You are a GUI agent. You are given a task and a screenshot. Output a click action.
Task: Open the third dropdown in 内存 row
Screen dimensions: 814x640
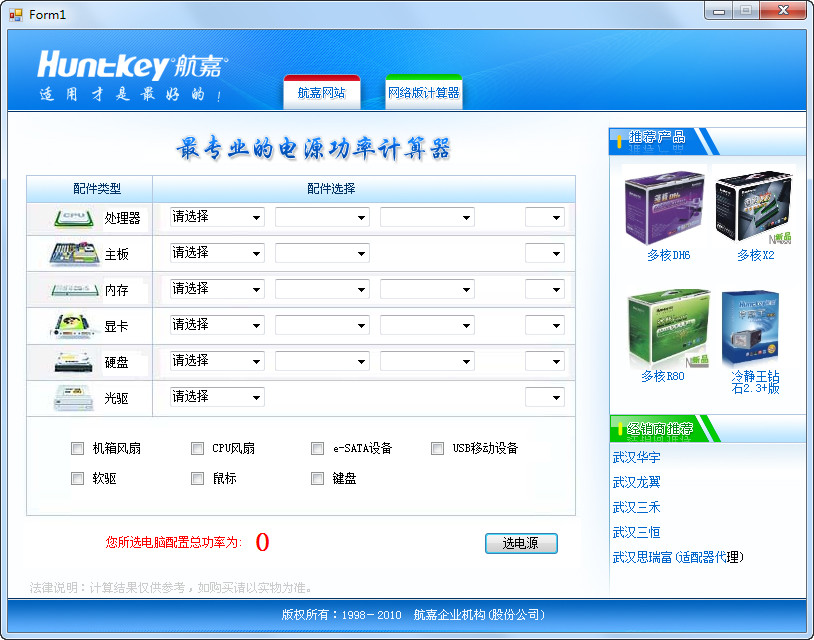427,289
